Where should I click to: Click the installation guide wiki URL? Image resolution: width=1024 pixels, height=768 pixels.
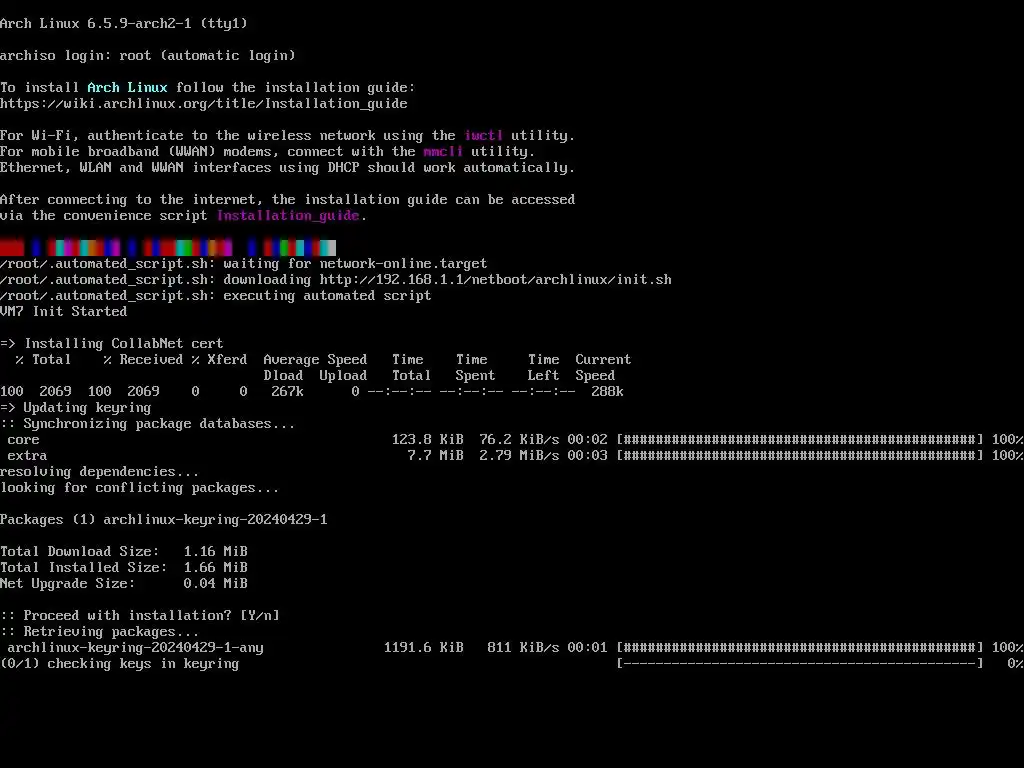pos(204,103)
